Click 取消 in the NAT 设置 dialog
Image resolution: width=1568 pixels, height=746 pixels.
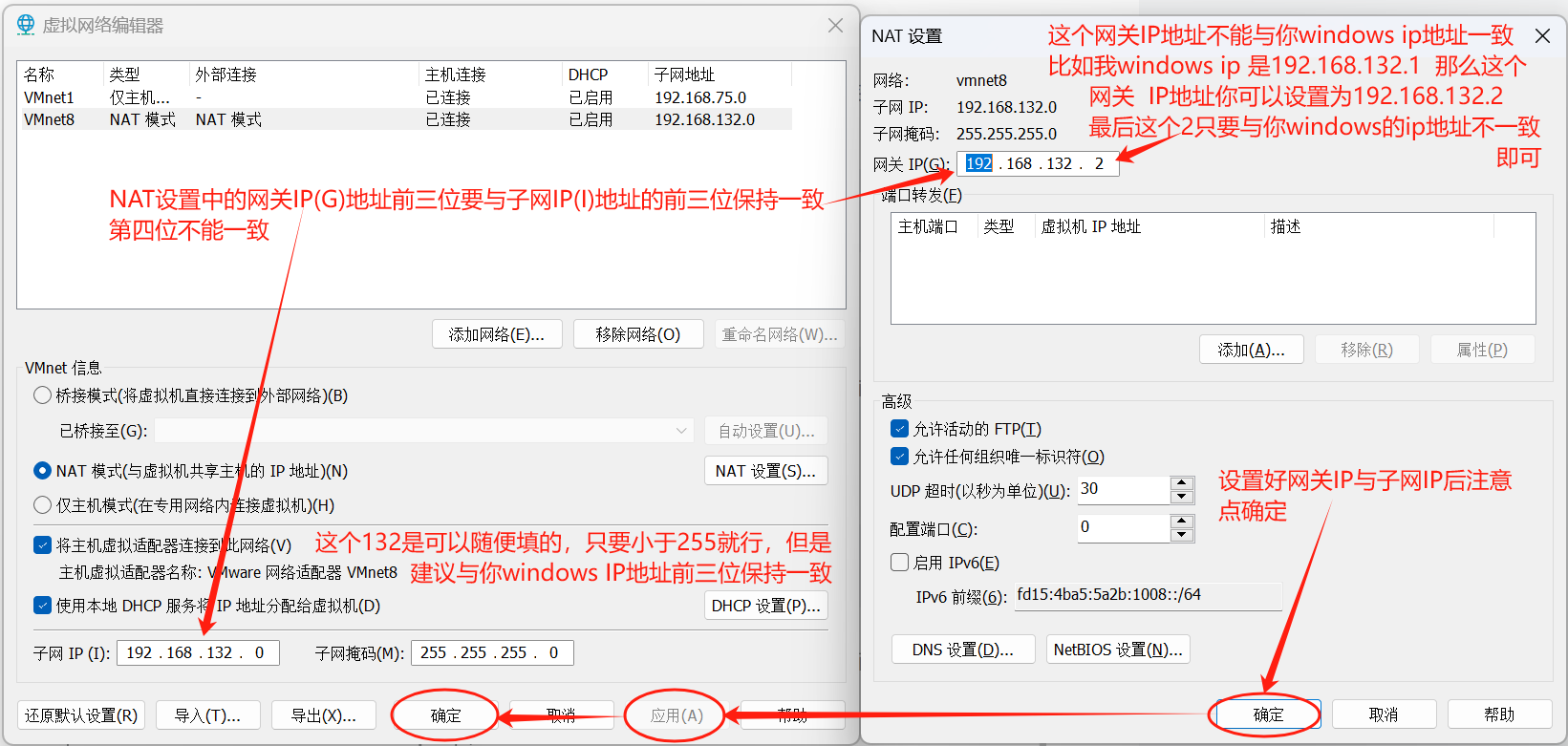pyautogui.click(x=1385, y=714)
